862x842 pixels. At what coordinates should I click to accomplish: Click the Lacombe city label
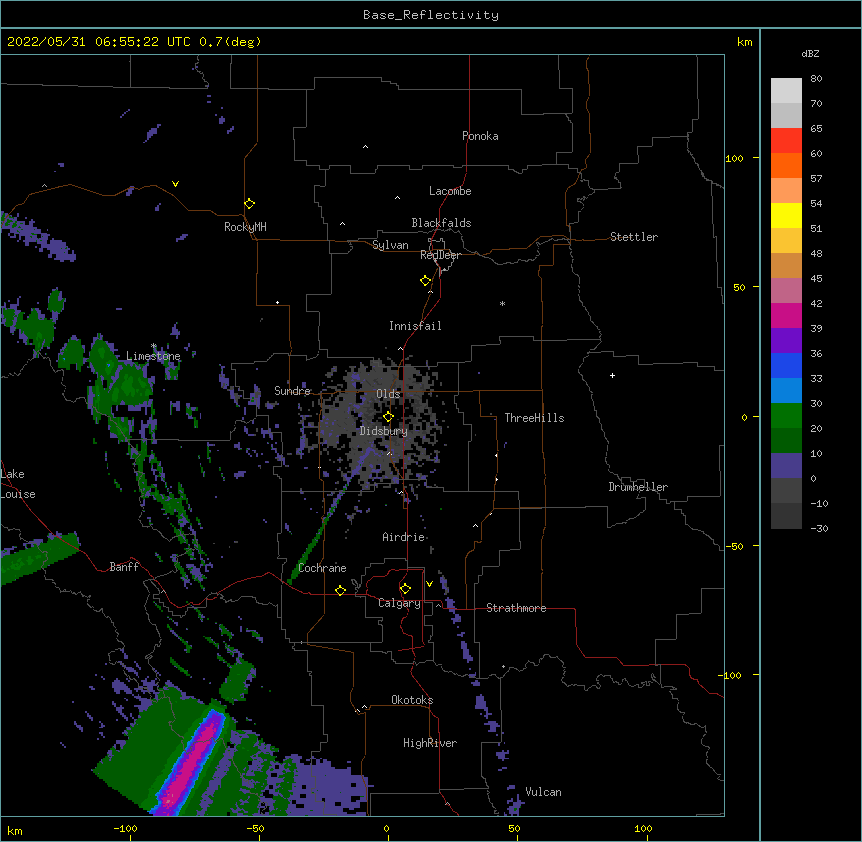point(450,191)
